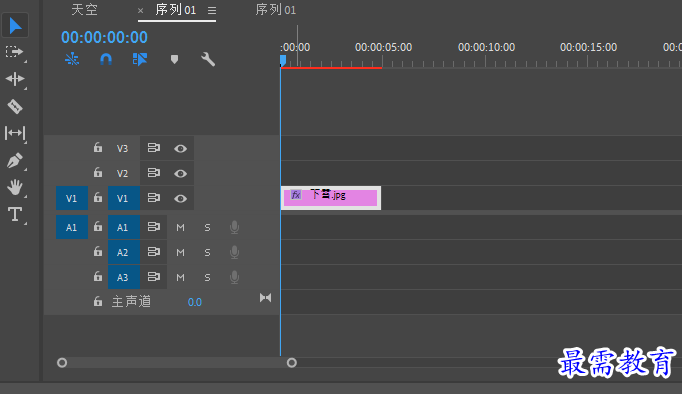682x394 pixels.
Task: Toggle sync lock for V2
Action: pyautogui.click(x=154, y=173)
